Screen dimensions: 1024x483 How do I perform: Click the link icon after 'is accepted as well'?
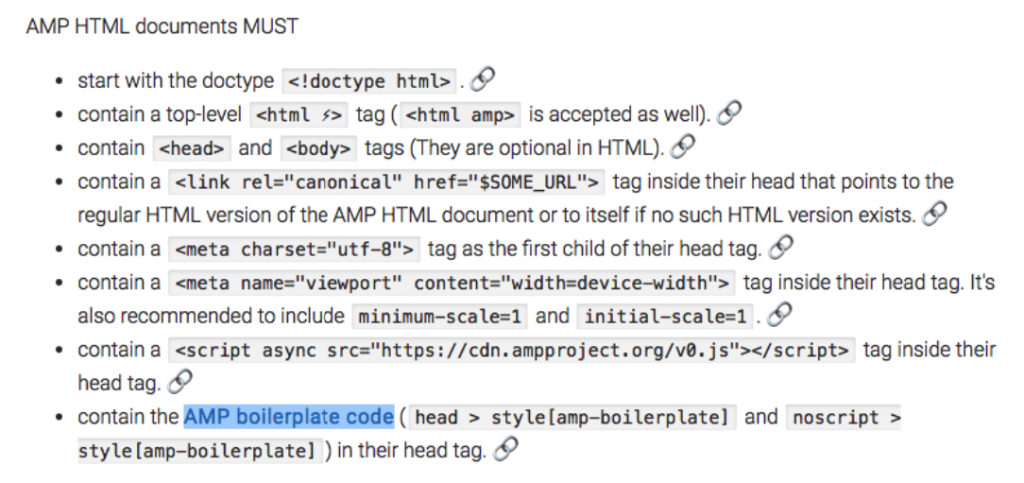729,114
